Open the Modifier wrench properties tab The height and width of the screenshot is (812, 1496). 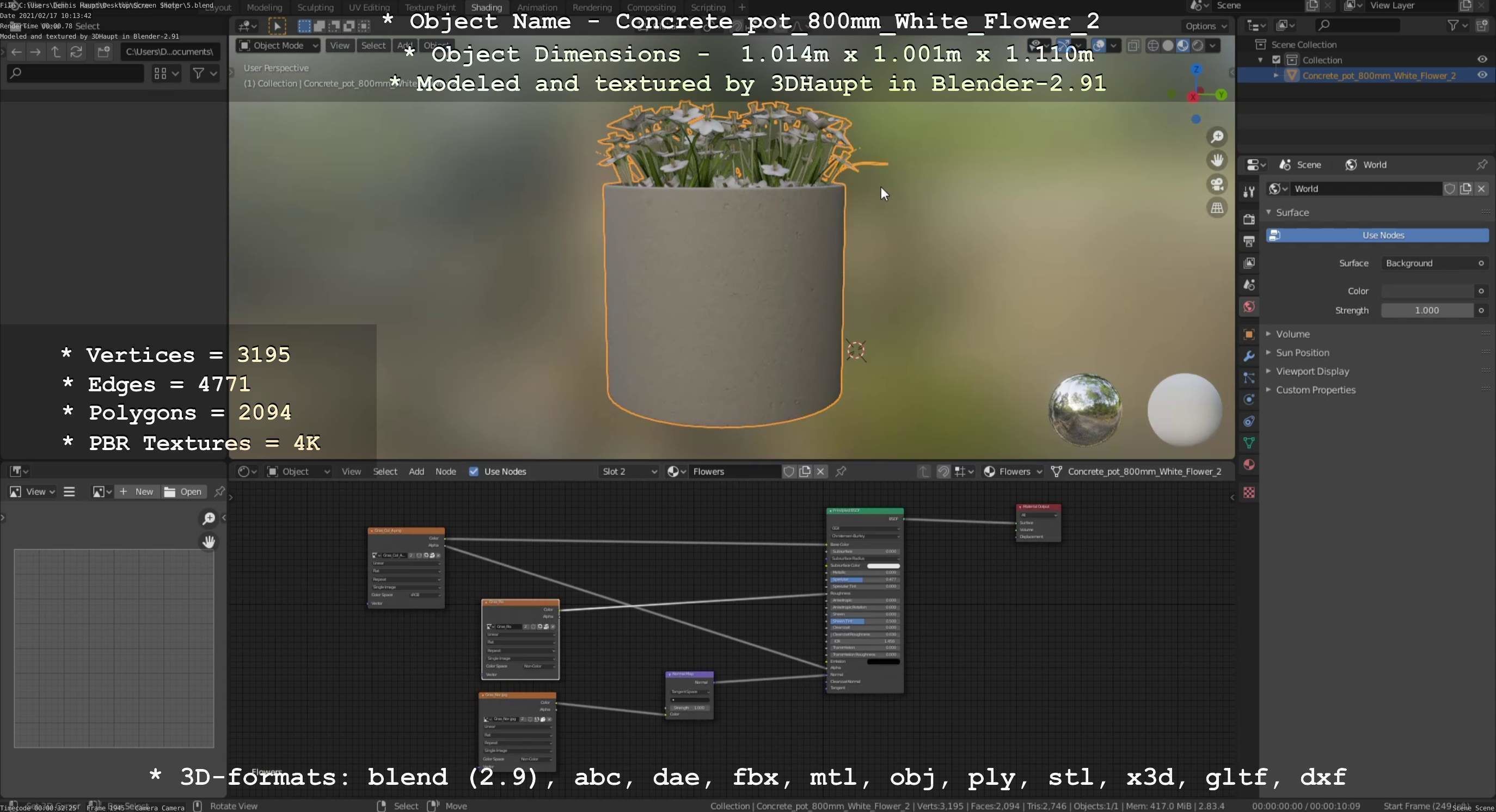1249,356
